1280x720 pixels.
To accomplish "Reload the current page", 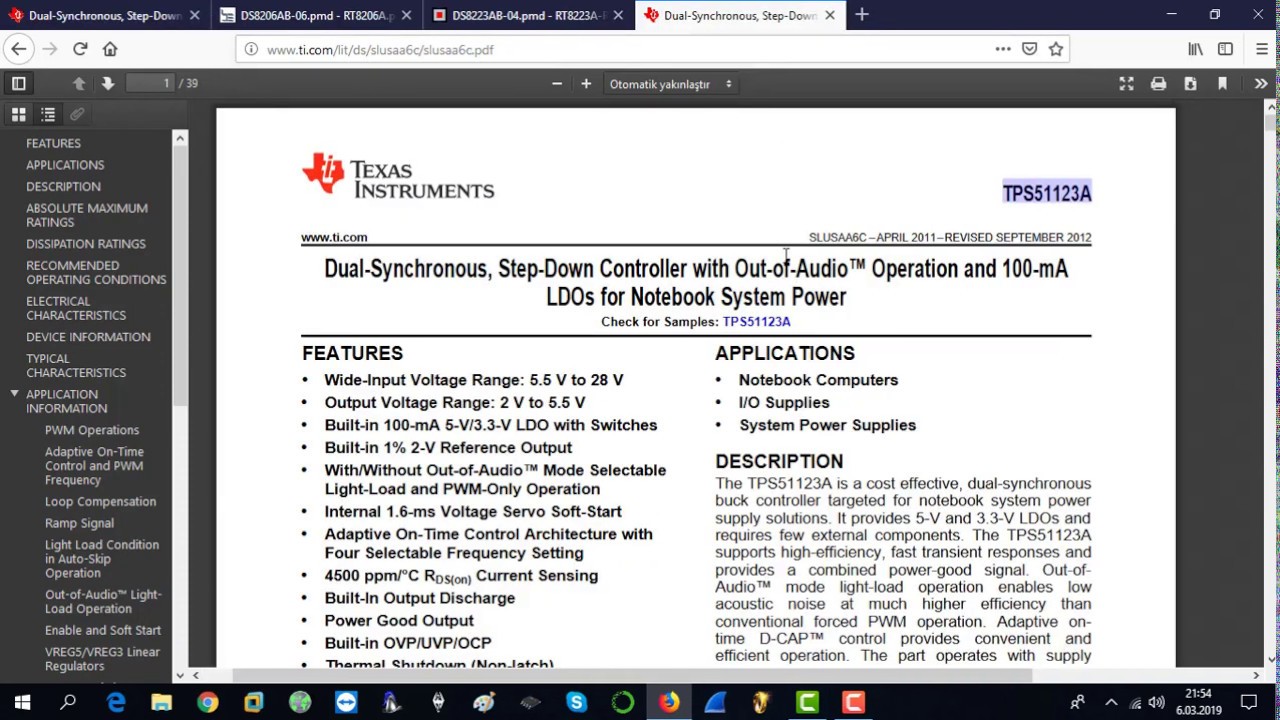I will 80,49.
